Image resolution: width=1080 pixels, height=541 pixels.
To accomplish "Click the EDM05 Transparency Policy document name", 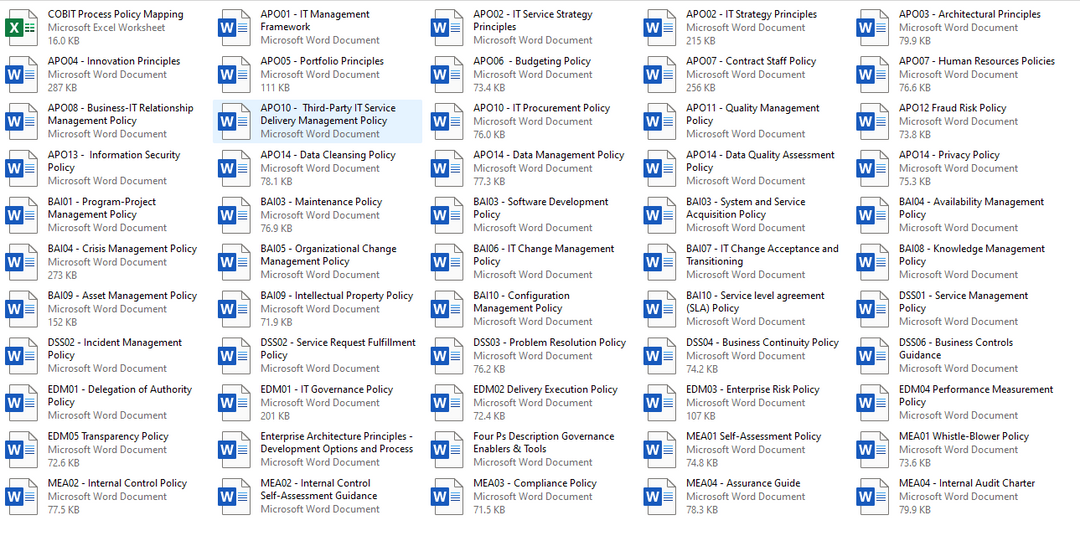I will (108, 436).
